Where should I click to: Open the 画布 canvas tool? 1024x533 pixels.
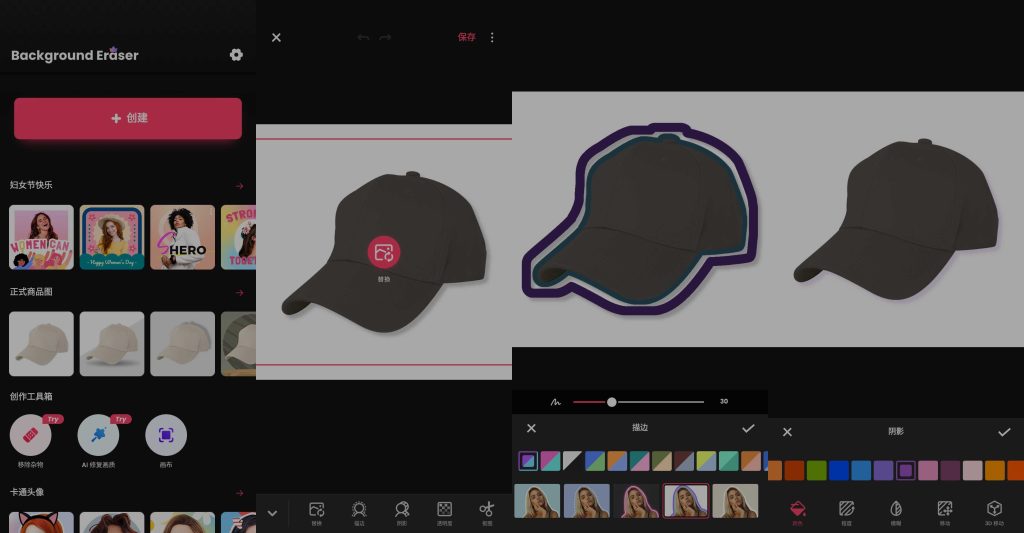(x=166, y=436)
